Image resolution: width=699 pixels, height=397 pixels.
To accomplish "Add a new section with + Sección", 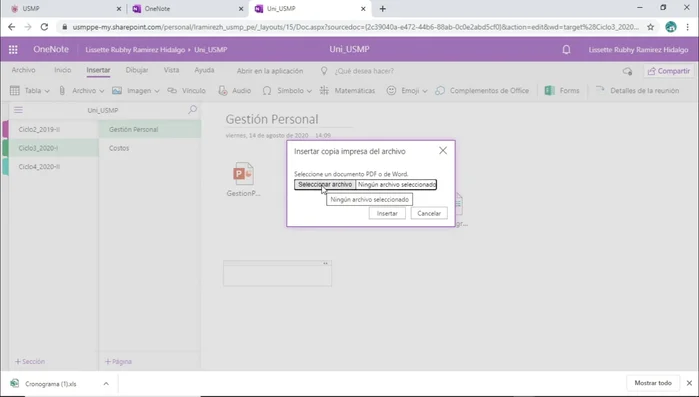I will click(x=30, y=361).
